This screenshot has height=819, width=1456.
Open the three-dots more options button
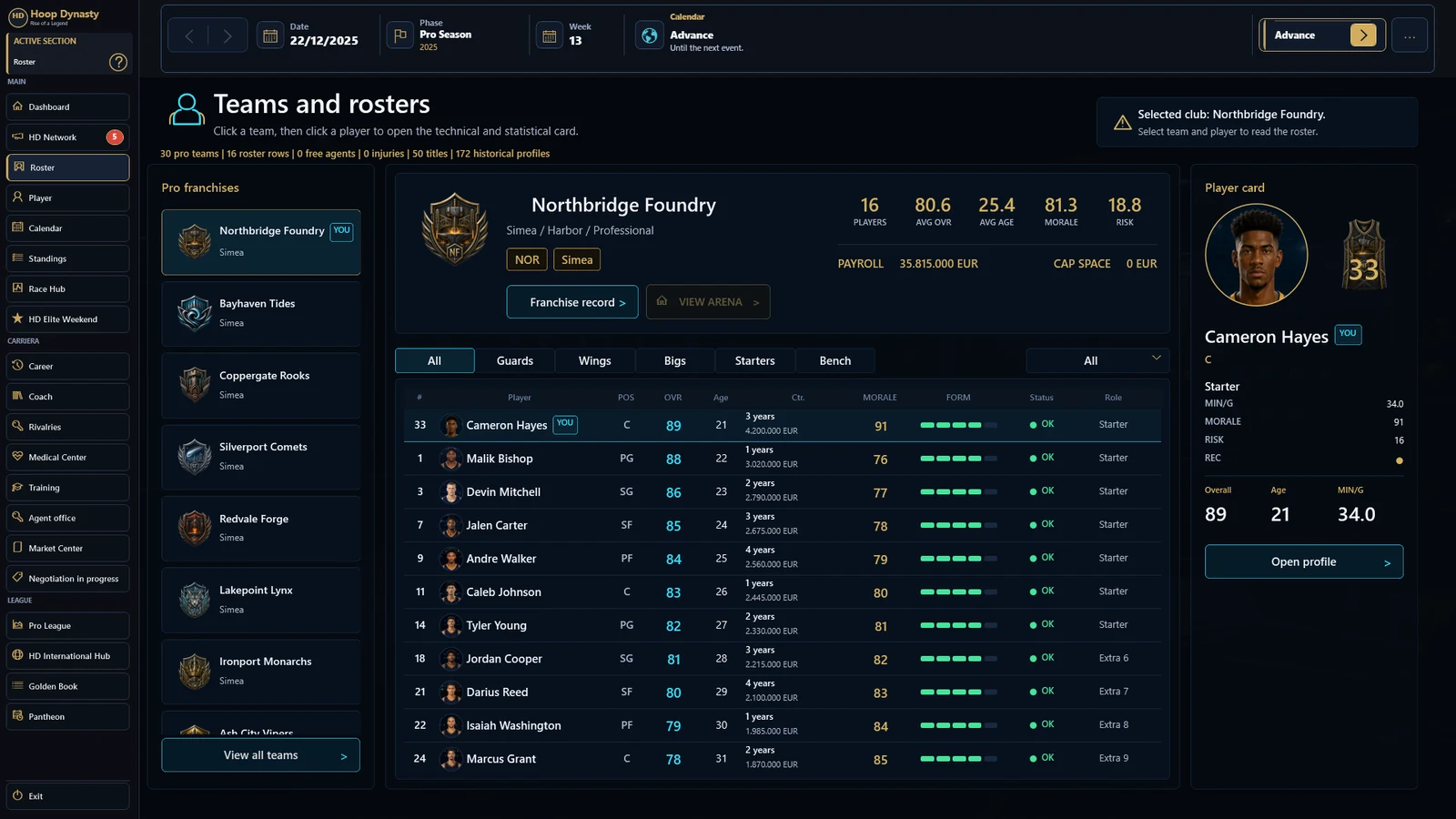[1410, 35]
